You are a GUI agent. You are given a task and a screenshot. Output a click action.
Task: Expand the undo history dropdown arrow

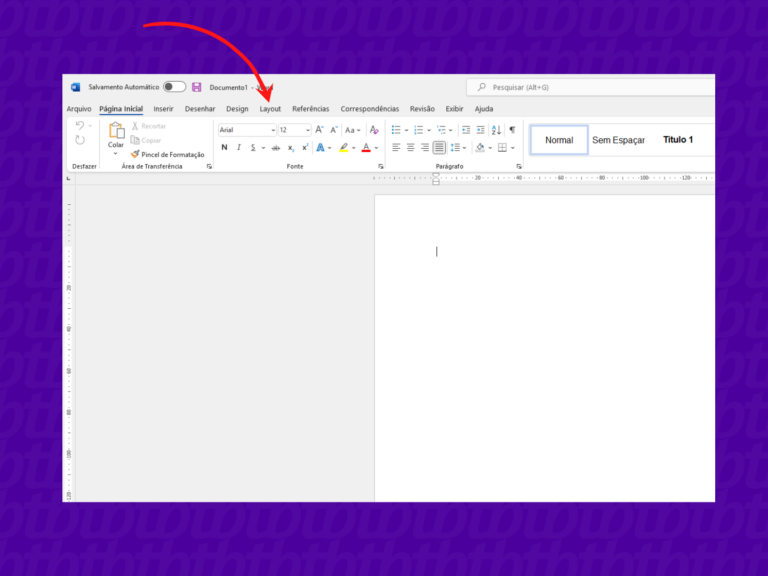pyautogui.click(x=90, y=126)
